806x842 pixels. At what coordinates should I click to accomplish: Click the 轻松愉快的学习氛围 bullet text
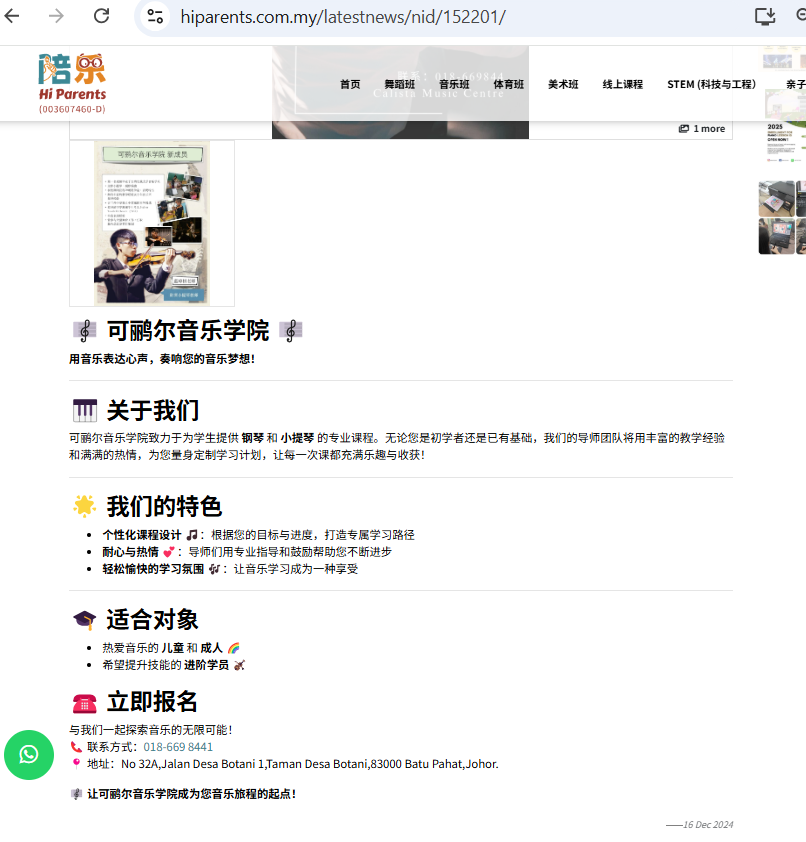[154, 569]
